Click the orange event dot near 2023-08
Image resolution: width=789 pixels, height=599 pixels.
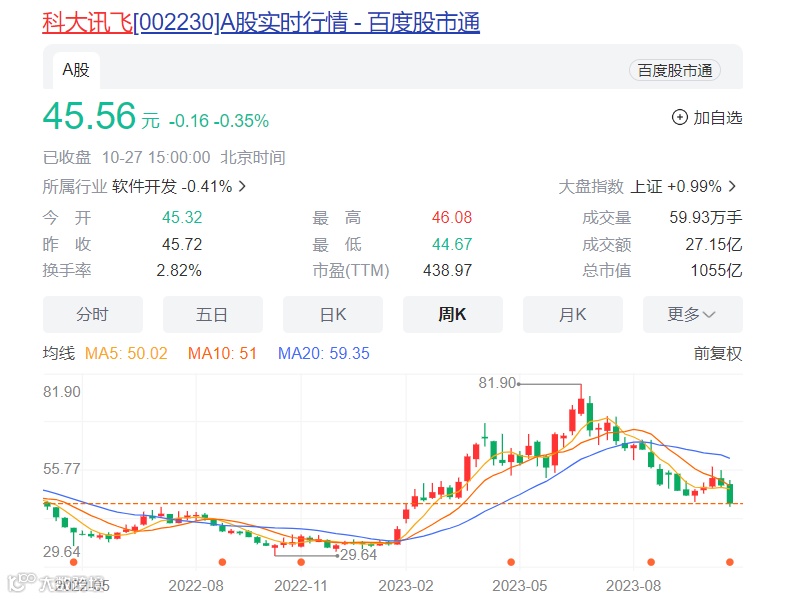click(651, 562)
